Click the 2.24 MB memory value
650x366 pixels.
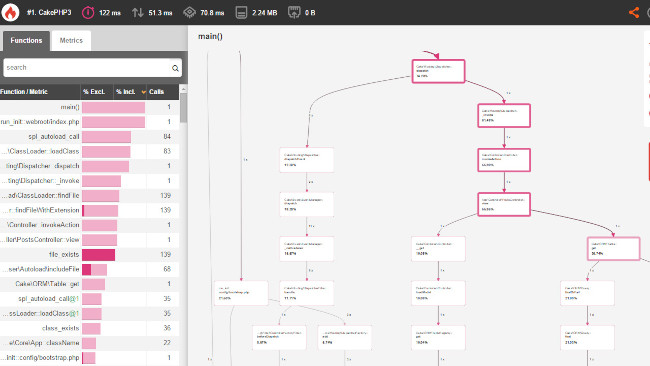click(x=264, y=13)
